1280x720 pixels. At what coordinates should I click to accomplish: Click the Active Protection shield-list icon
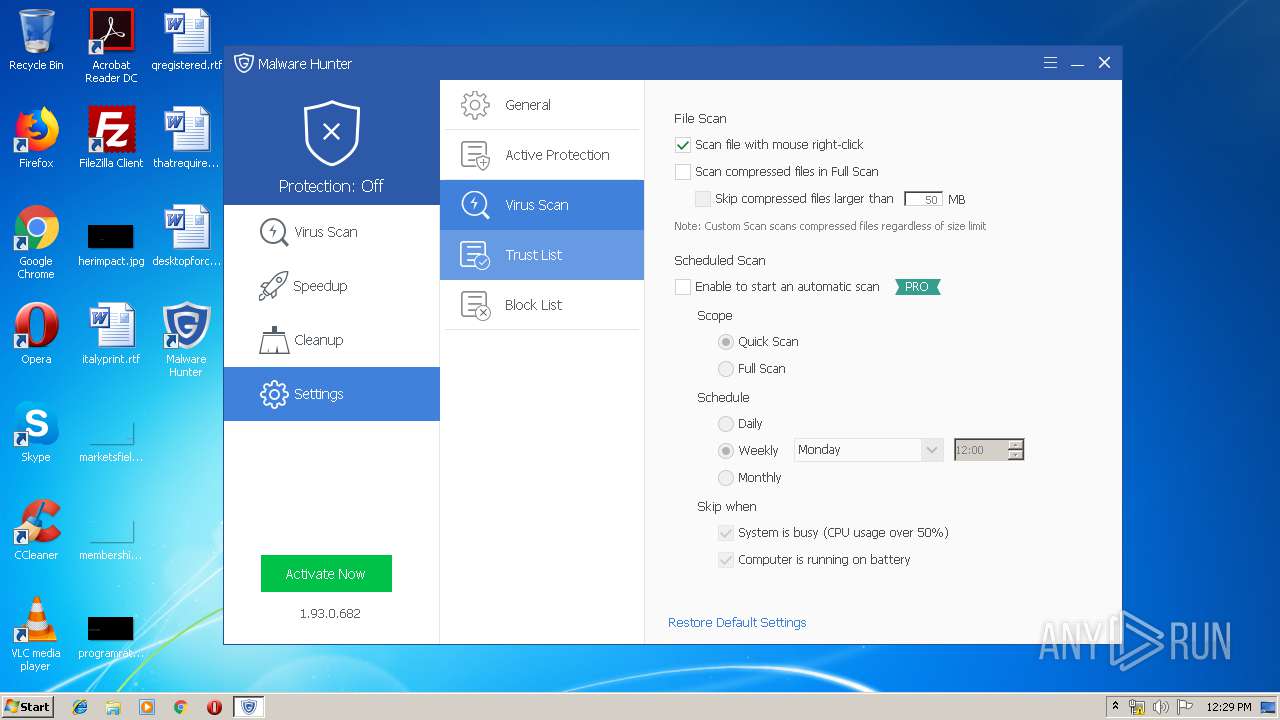coord(475,155)
